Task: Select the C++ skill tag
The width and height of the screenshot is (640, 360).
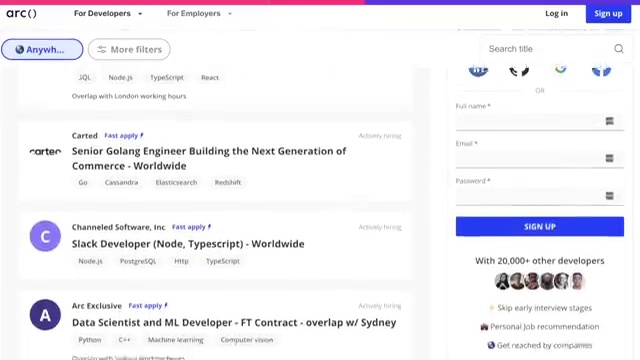Action: (124, 340)
